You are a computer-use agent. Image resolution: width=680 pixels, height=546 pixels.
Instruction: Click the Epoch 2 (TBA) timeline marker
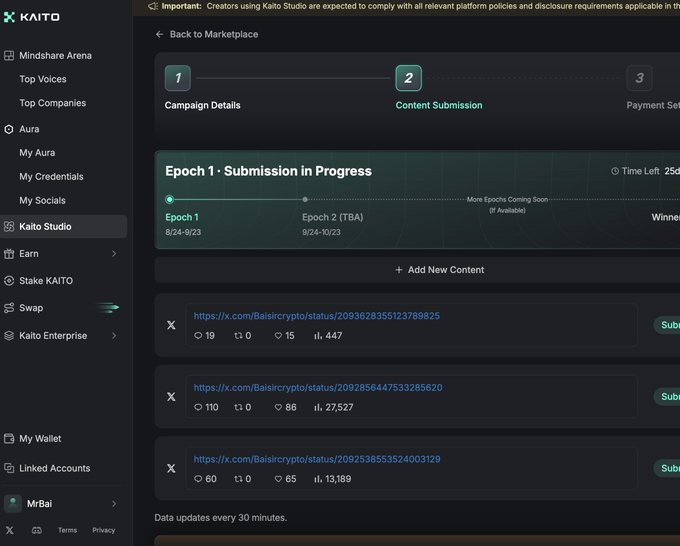click(305, 199)
